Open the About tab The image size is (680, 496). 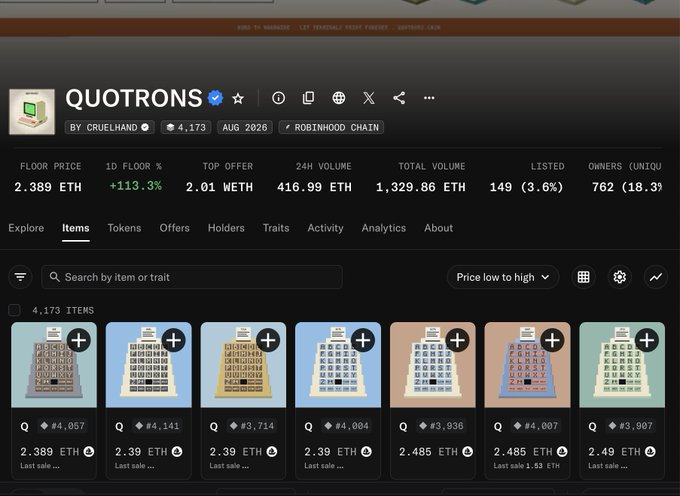(438, 228)
